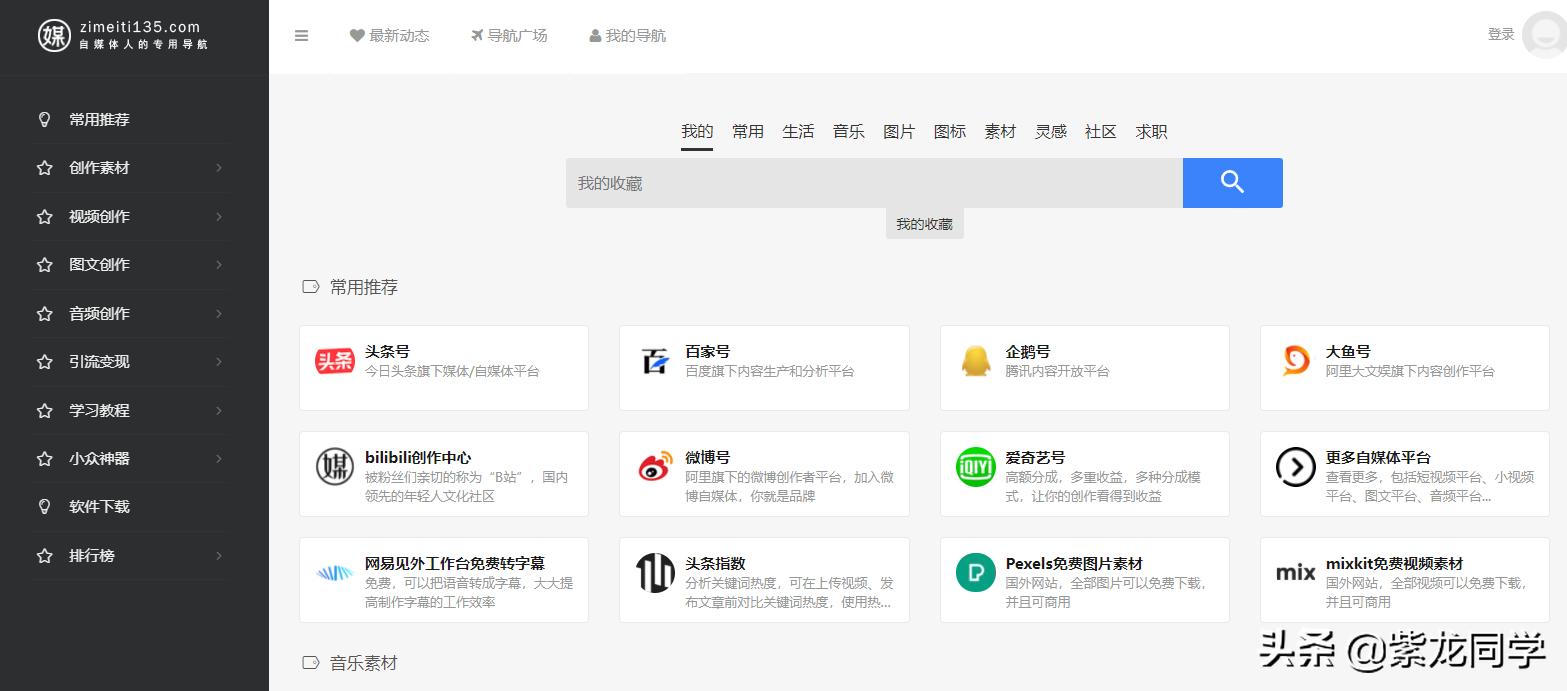Switch to the 求职 search tab
1567x691 pixels.
pos(1152,132)
